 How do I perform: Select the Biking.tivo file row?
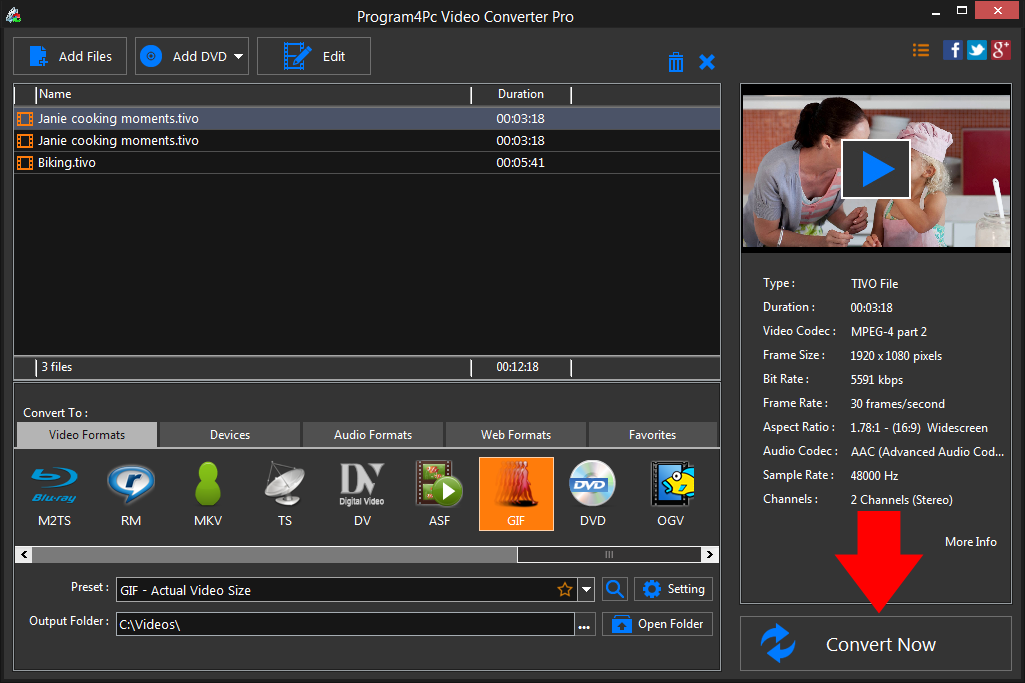click(367, 163)
